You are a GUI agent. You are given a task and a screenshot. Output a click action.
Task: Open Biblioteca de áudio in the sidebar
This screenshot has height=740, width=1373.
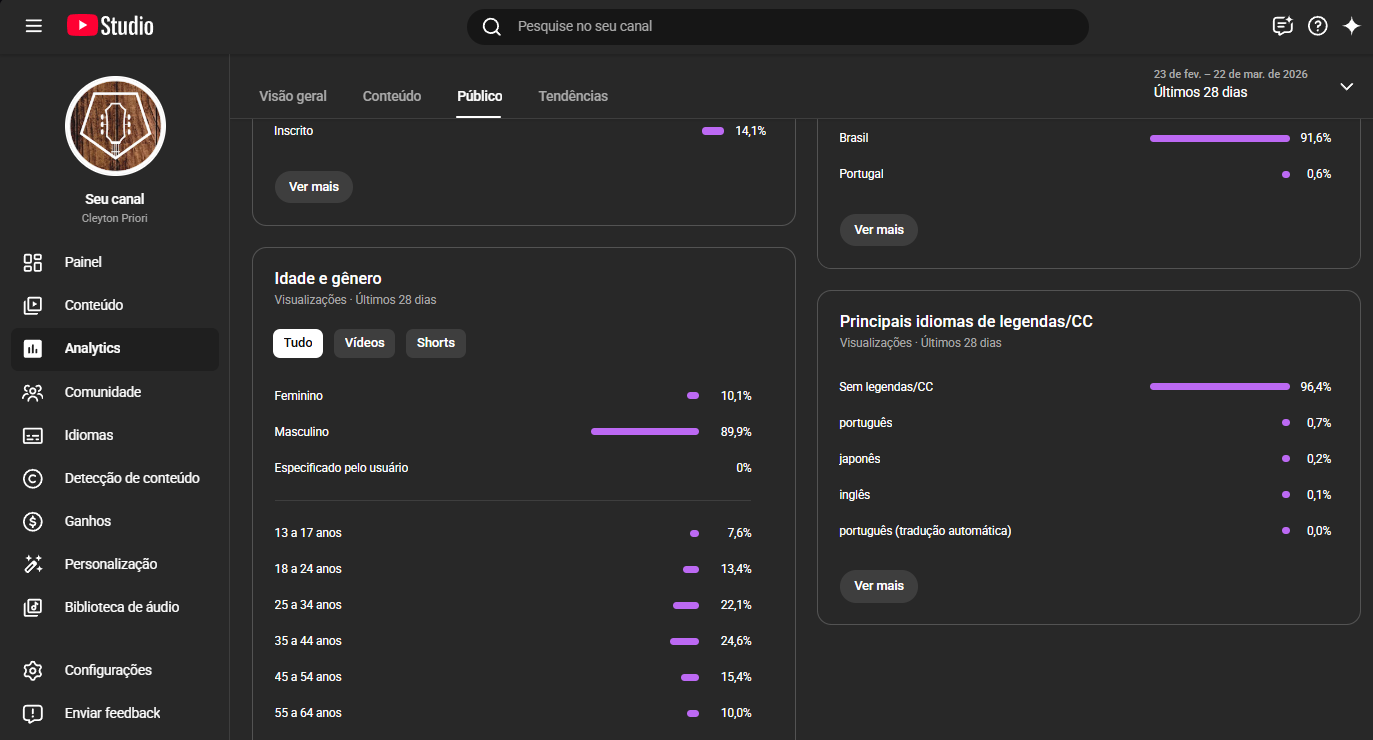point(121,607)
